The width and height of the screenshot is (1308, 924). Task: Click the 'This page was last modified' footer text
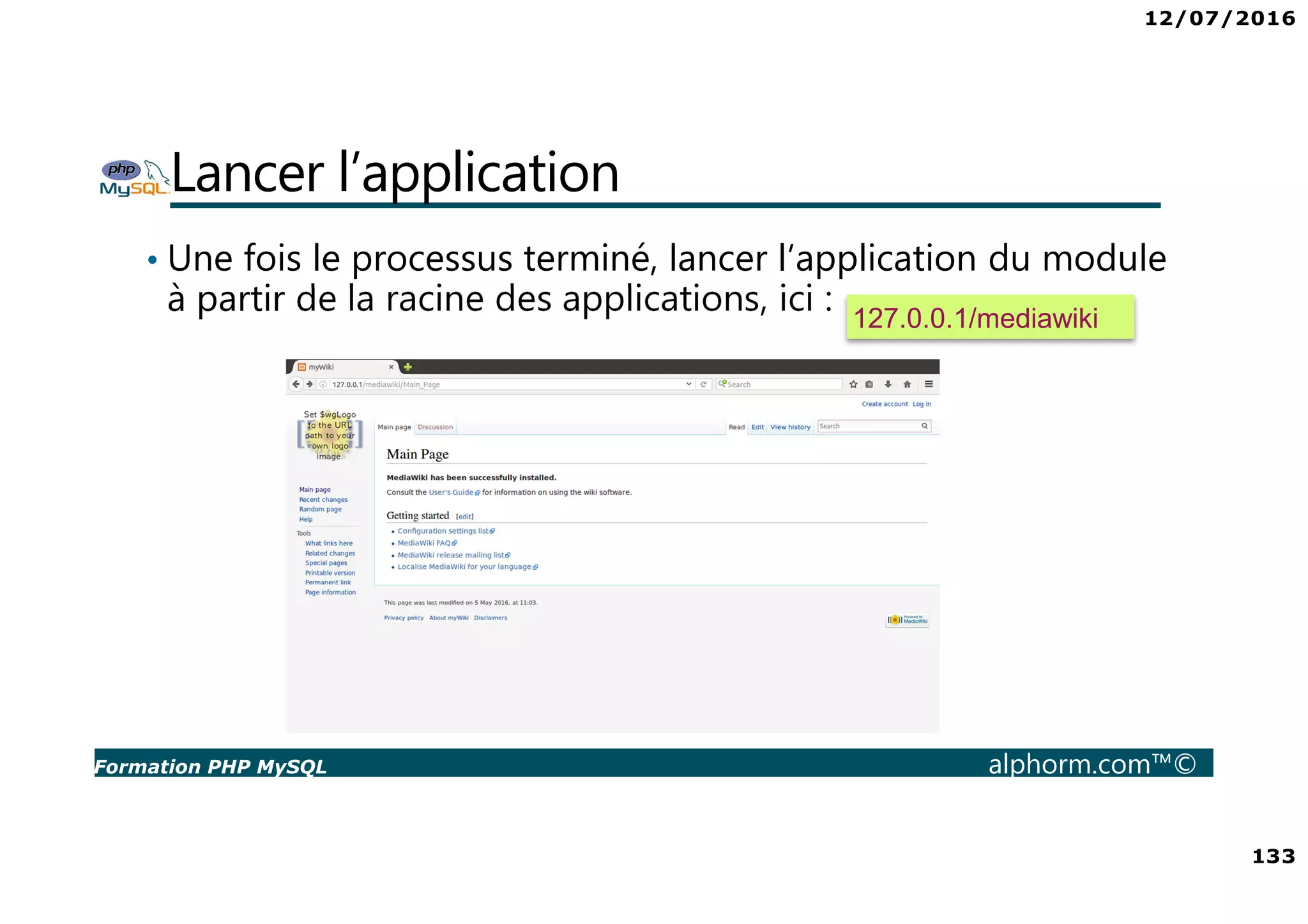point(460,603)
